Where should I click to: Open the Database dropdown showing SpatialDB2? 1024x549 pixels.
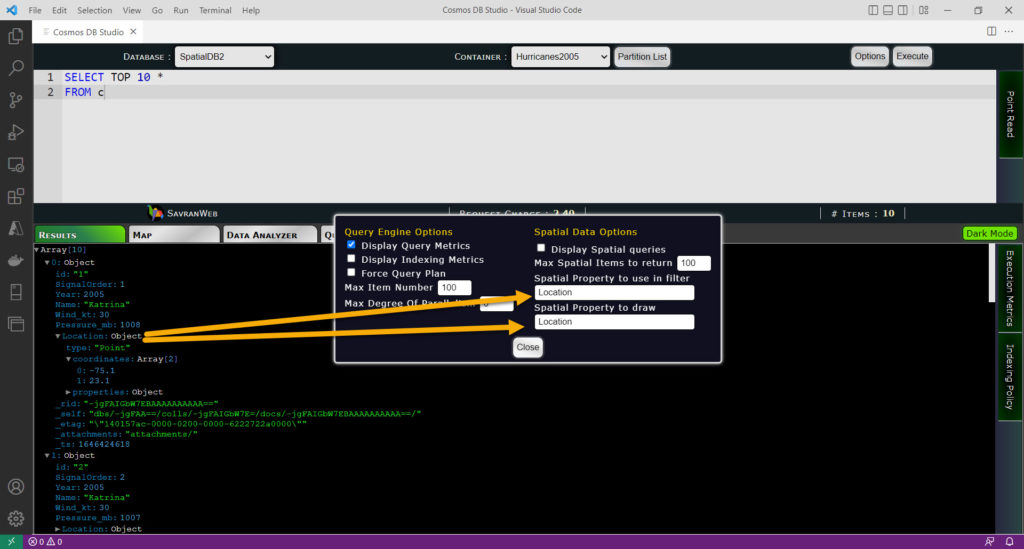(x=224, y=57)
